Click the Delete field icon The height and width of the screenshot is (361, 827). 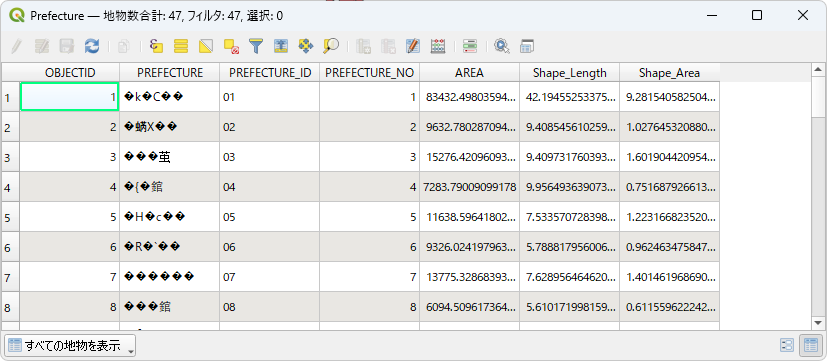pos(388,46)
